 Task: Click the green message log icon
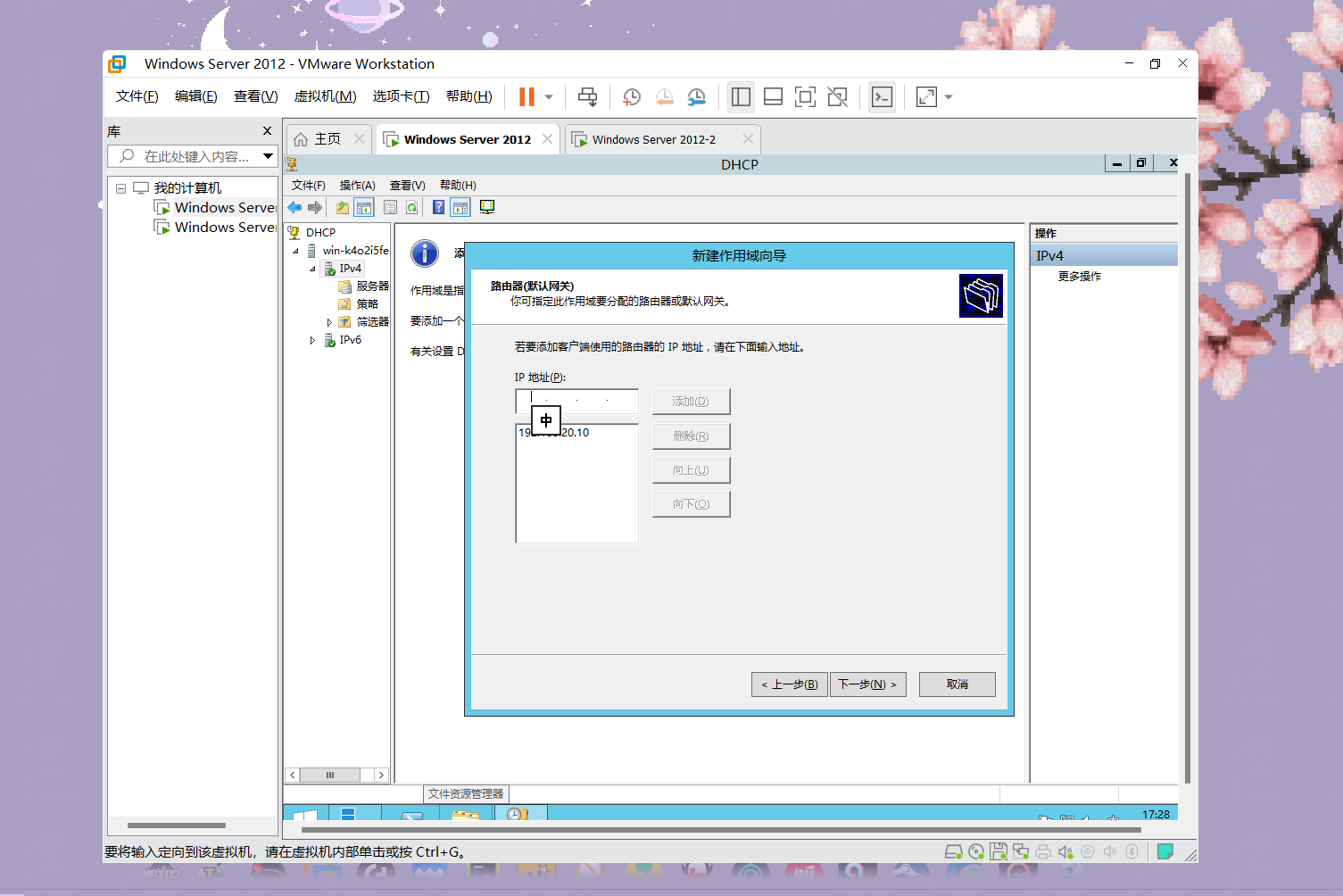[x=1165, y=851]
